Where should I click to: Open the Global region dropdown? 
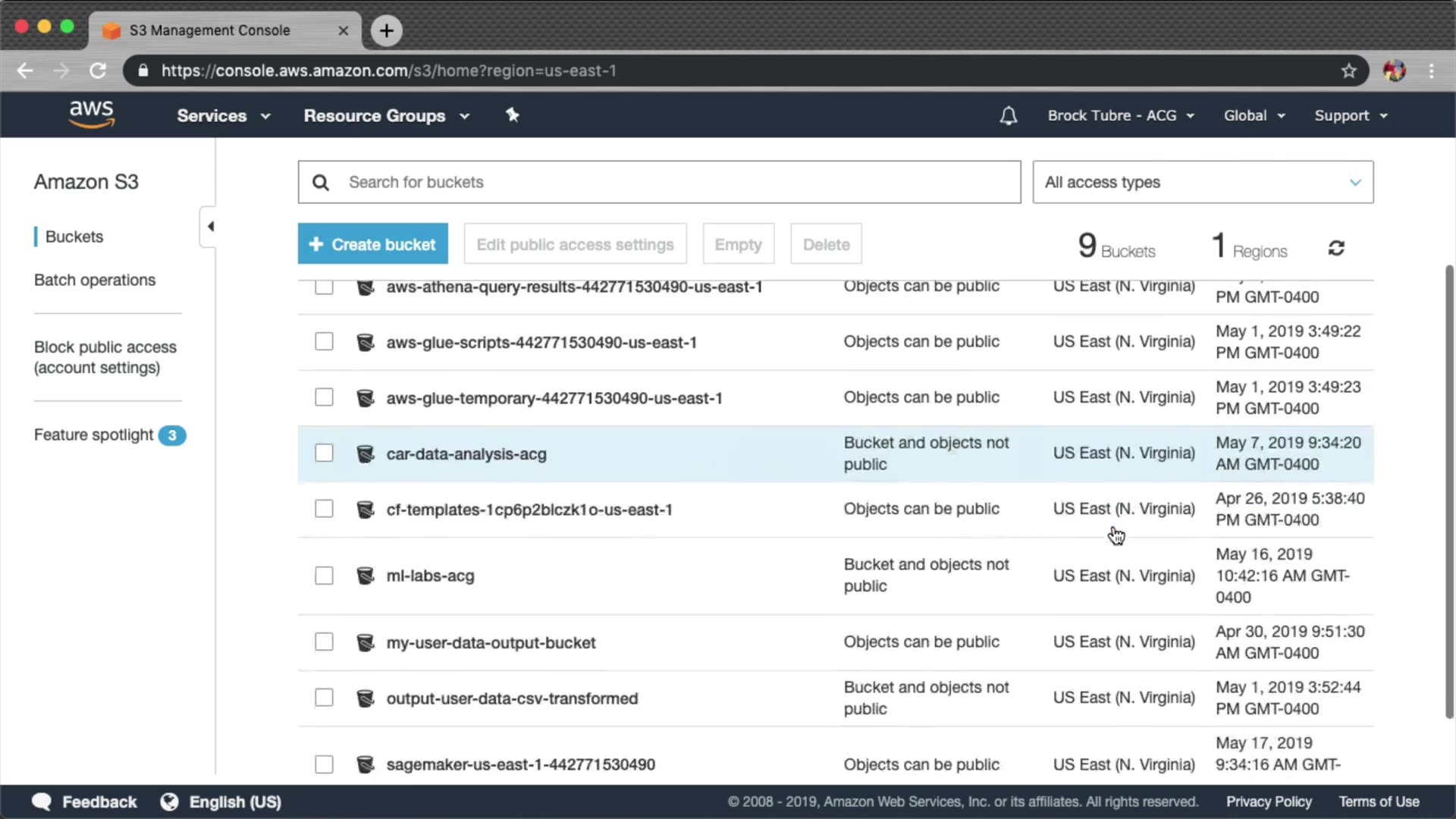tap(1254, 116)
